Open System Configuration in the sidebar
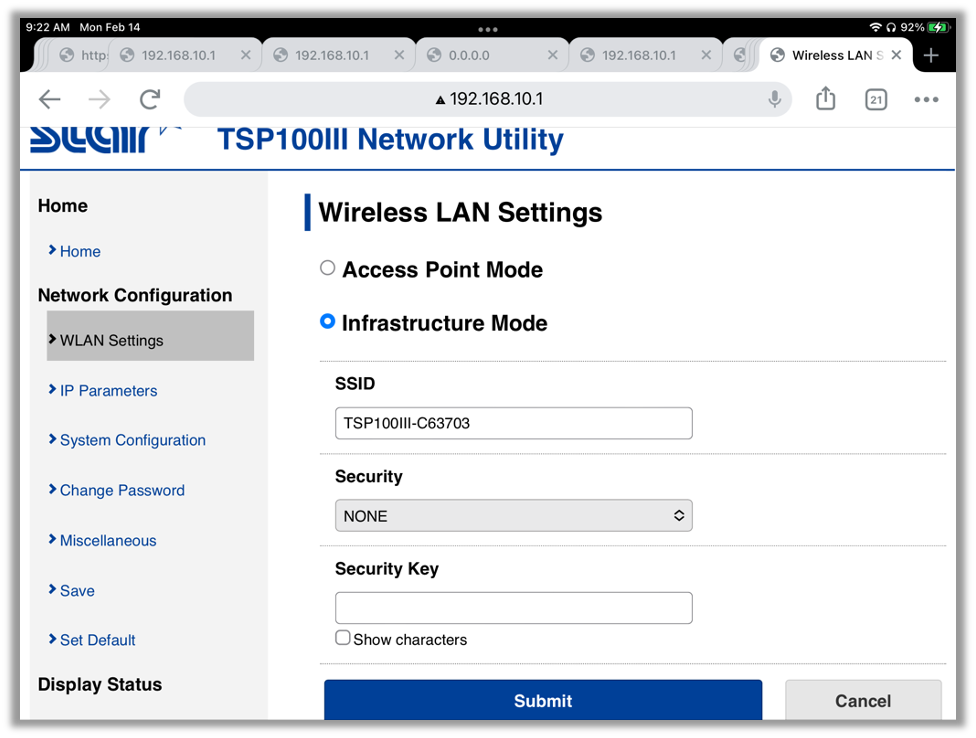The width and height of the screenshot is (976, 738). [x=132, y=440]
